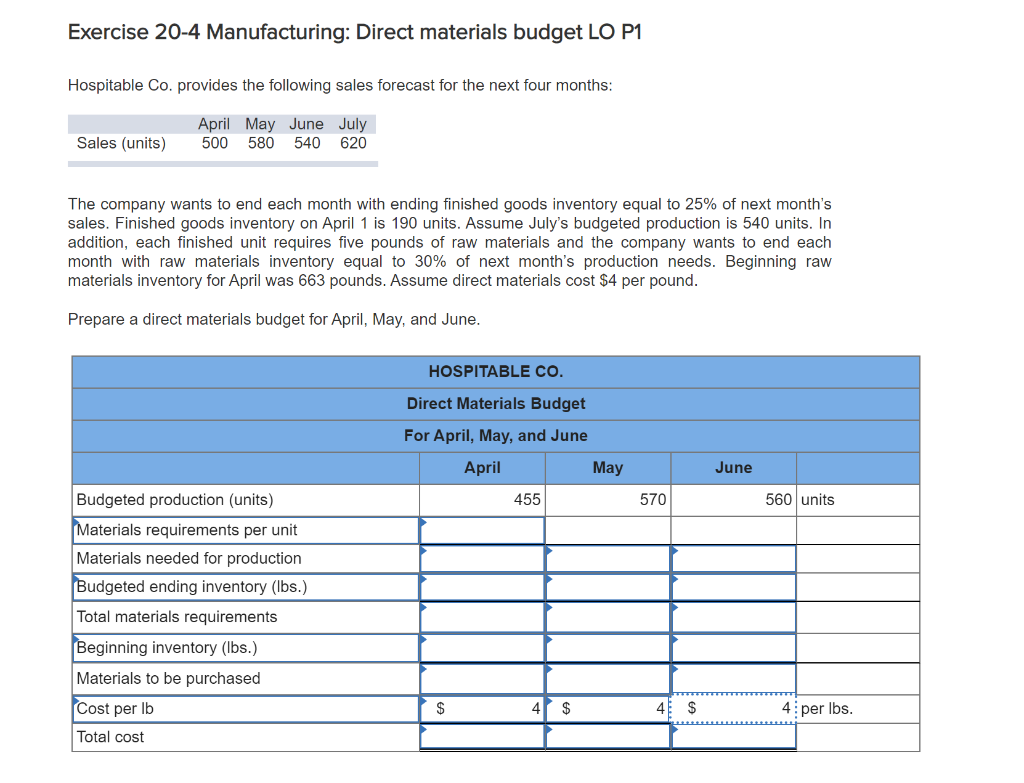The height and width of the screenshot is (783, 1024).
Task: Select the June Budgeted ending inventory cell
Action: coord(733,588)
